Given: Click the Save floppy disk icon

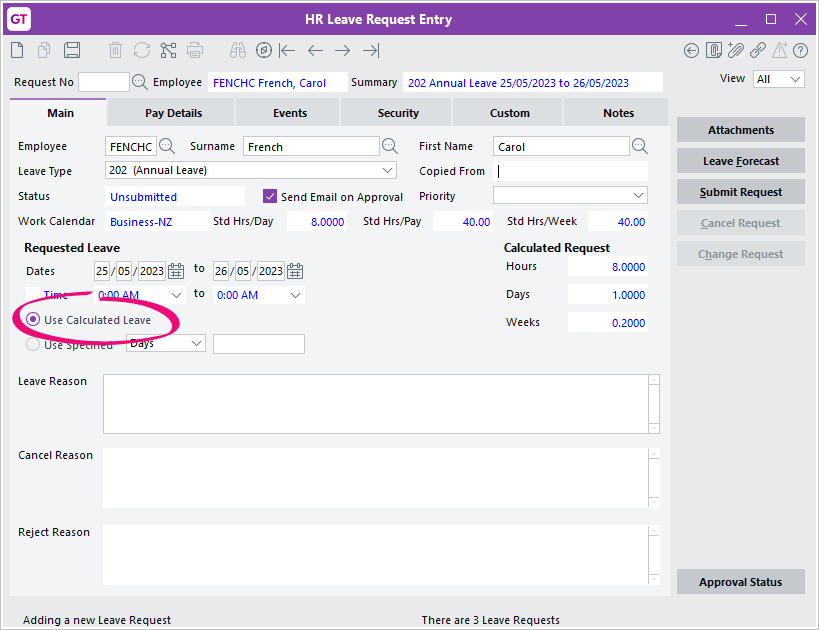Looking at the screenshot, I should [72, 50].
